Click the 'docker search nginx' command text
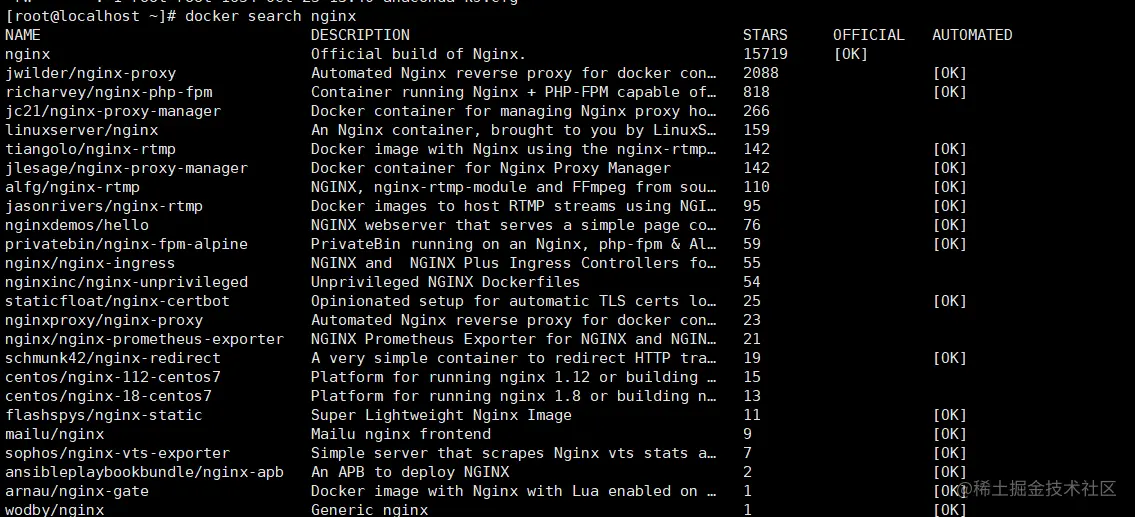1135x517 pixels. (271, 16)
